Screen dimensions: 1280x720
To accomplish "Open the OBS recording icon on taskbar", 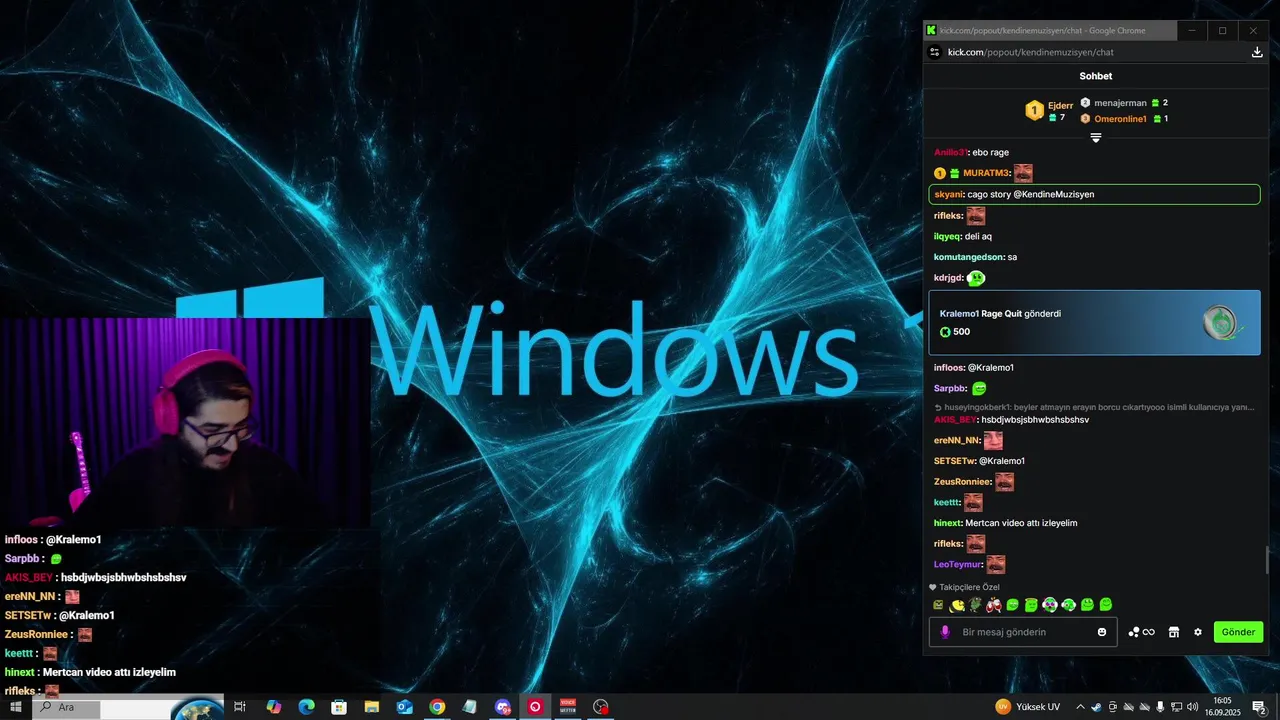I will pos(601,707).
